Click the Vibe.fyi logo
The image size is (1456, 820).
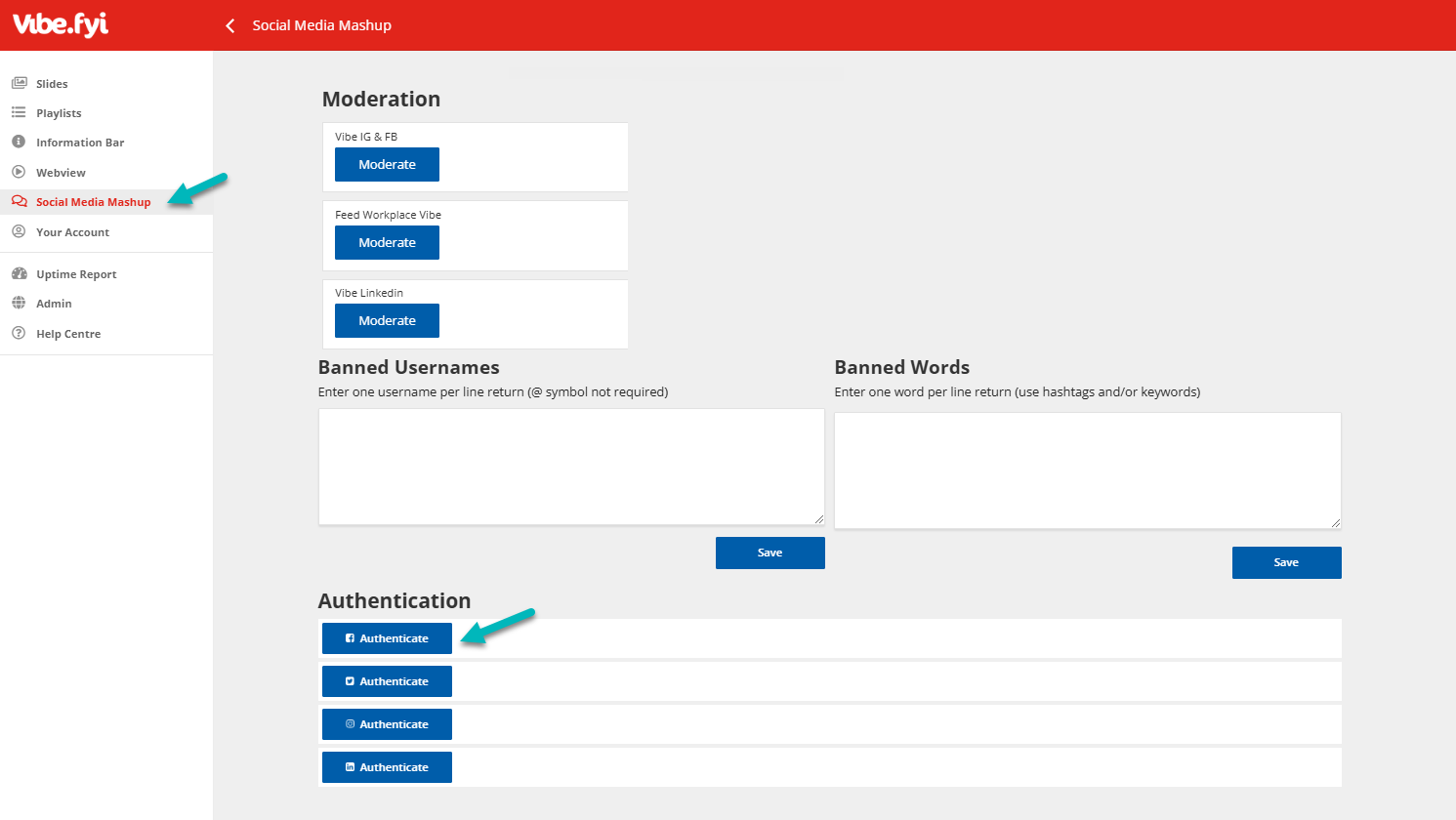[61, 24]
